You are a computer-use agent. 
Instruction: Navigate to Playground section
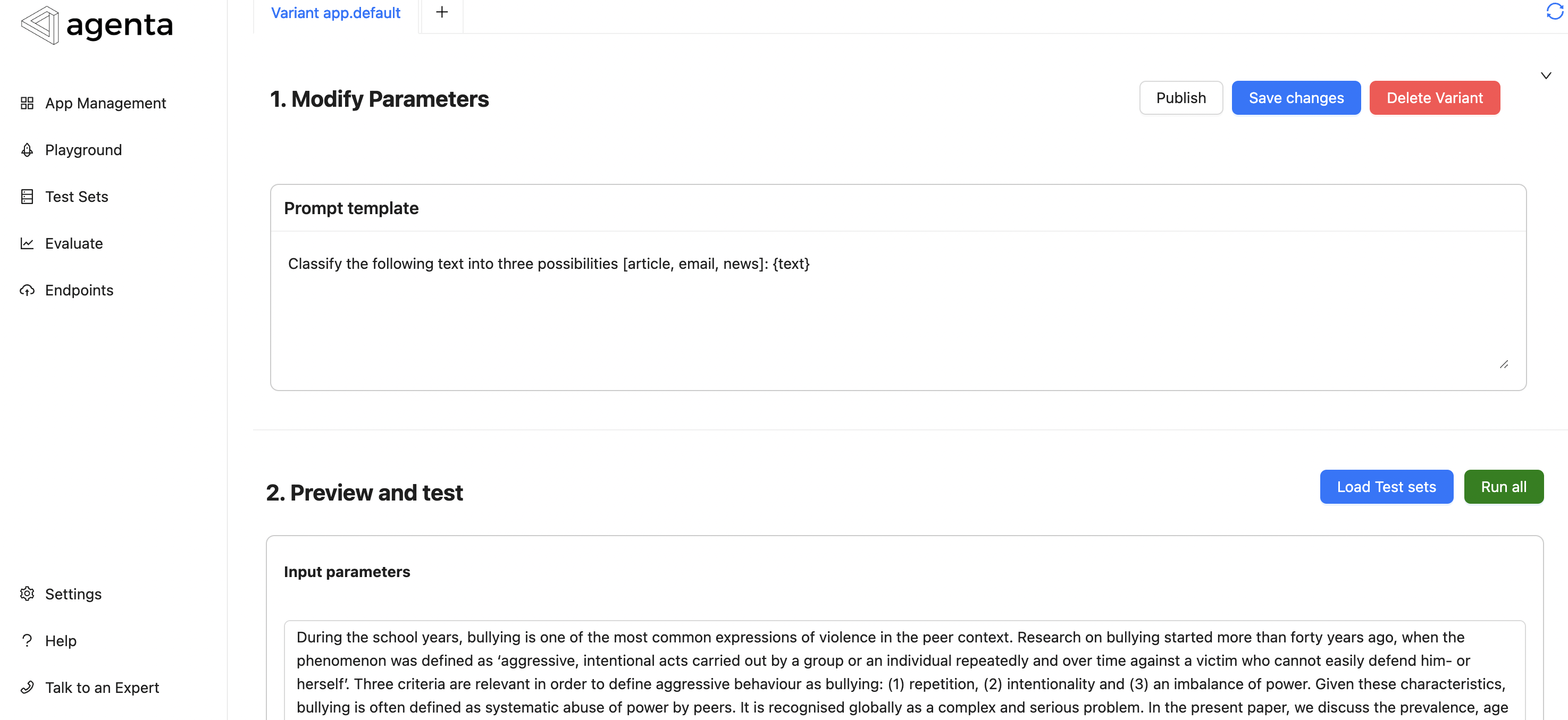click(84, 149)
